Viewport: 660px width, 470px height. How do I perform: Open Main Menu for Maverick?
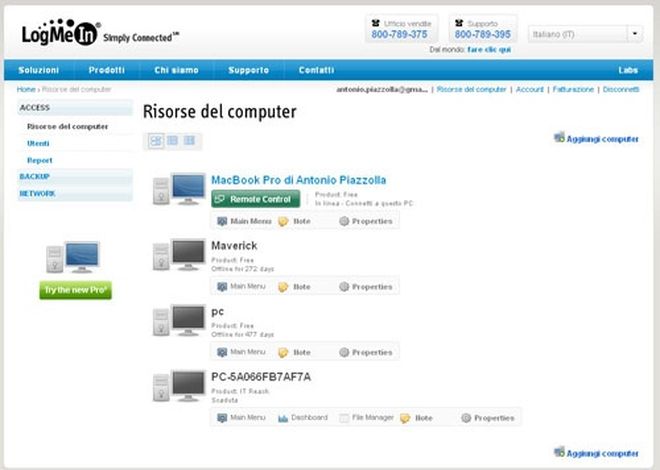tap(241, 287)
